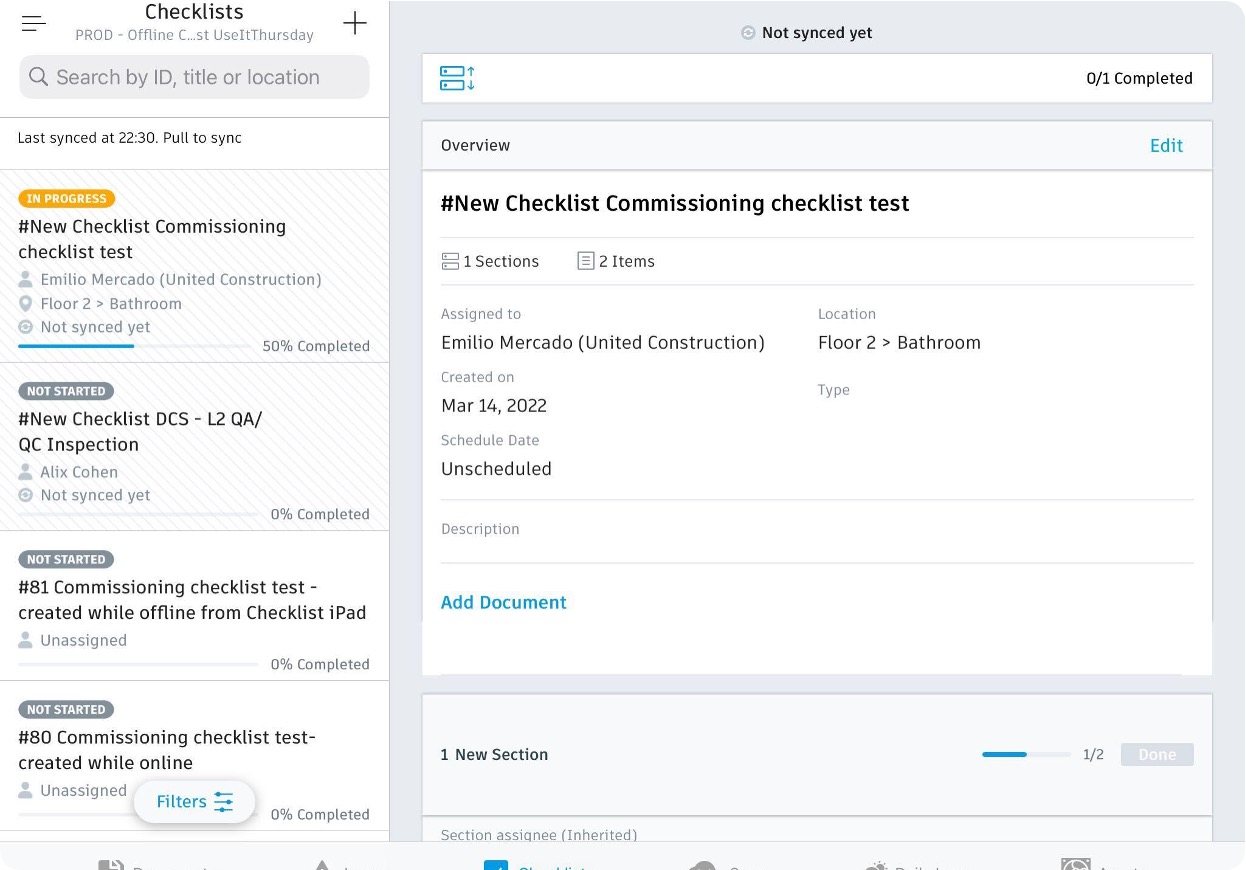
Task: Click Edit on the Overview card
Action: coord(1166,145)
